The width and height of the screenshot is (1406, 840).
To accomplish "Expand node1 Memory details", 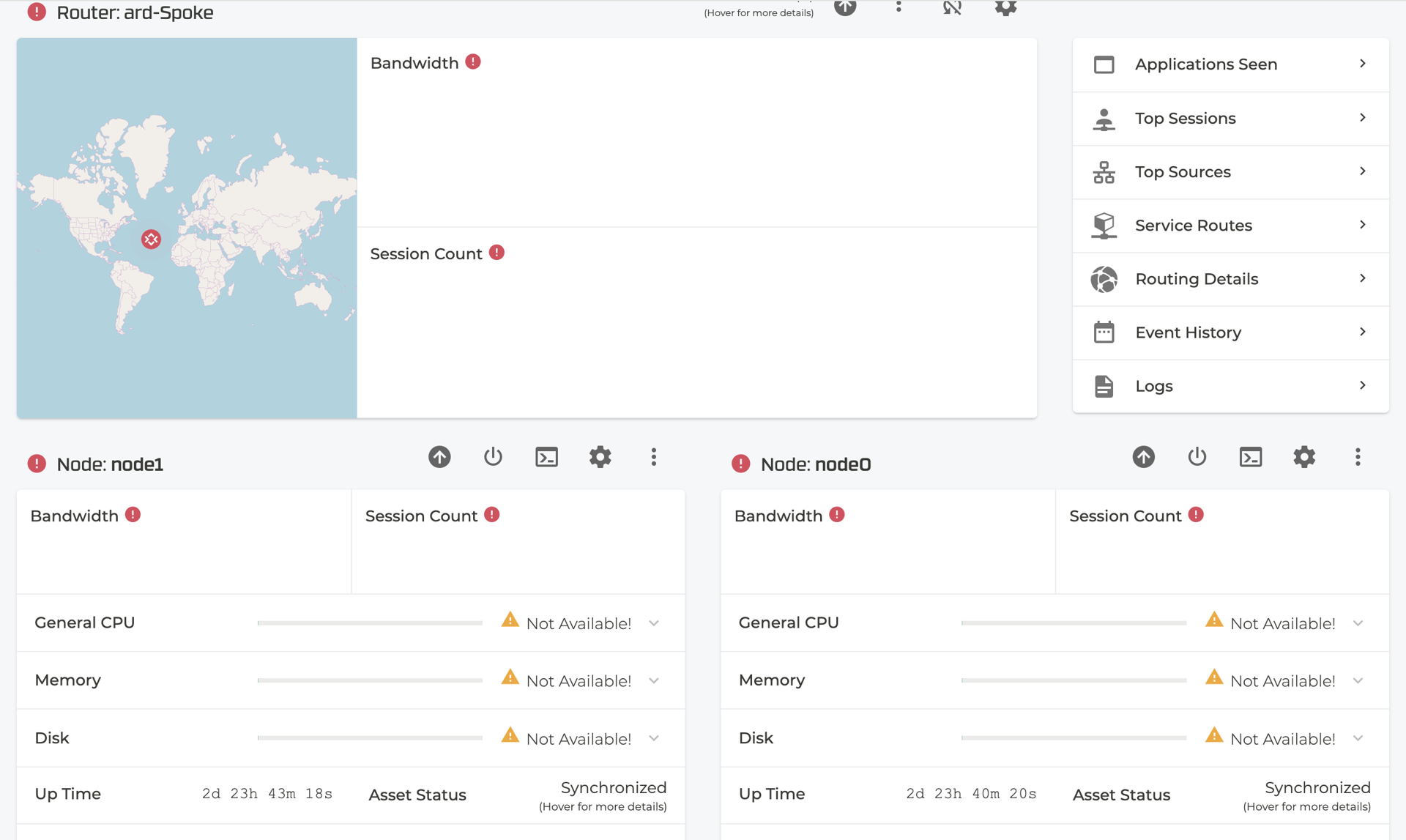I will (x=653, y=680).
